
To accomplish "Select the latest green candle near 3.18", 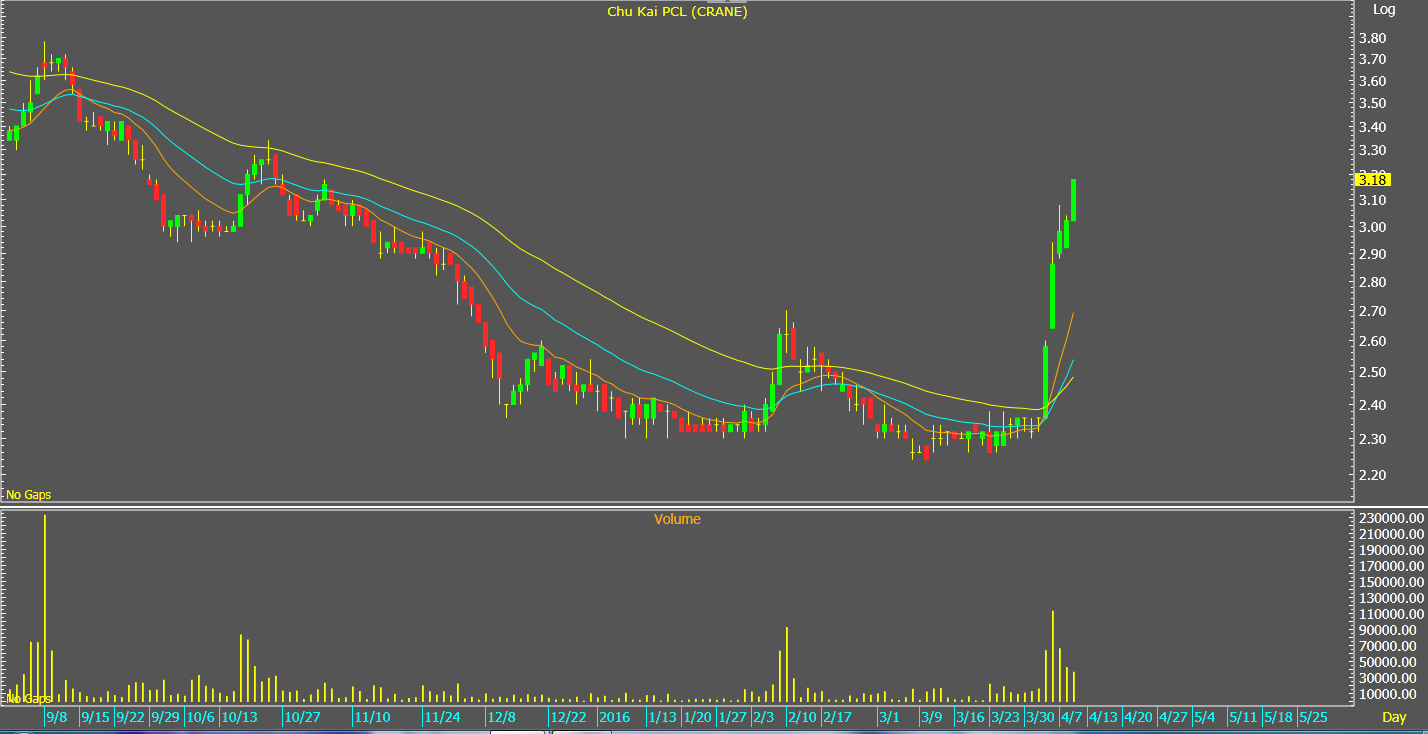I will pos(1073,200).
